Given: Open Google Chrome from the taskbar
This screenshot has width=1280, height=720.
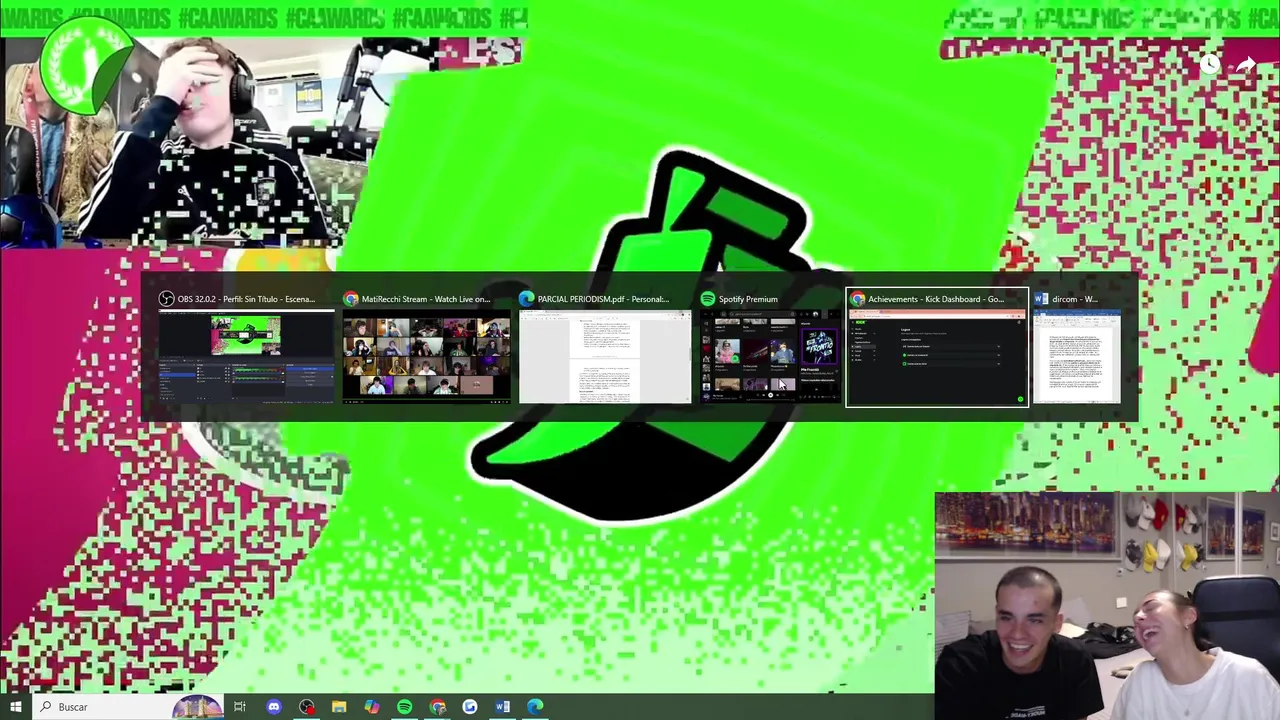Looking at the screenshot, I should [437, 707].
